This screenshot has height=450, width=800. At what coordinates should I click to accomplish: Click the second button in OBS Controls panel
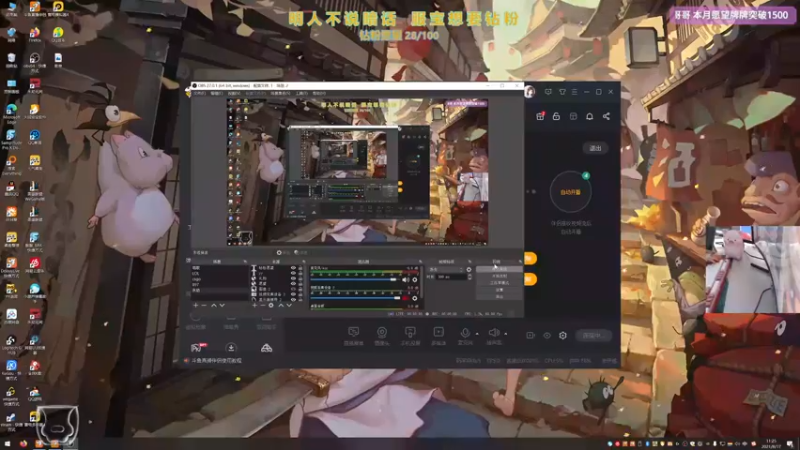[x=499, y=276]
